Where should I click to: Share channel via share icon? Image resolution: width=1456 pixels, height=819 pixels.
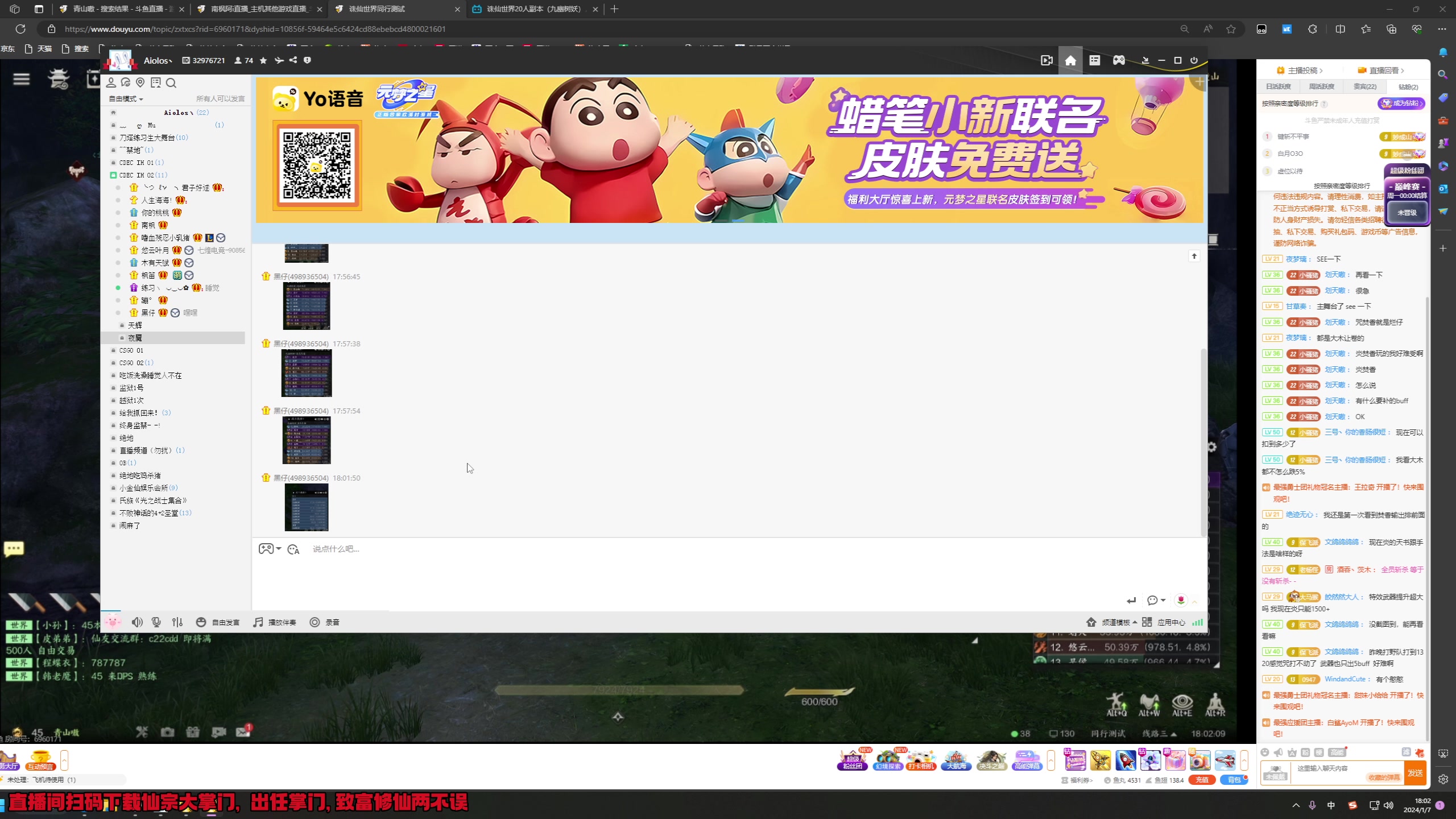click(293, 60)
